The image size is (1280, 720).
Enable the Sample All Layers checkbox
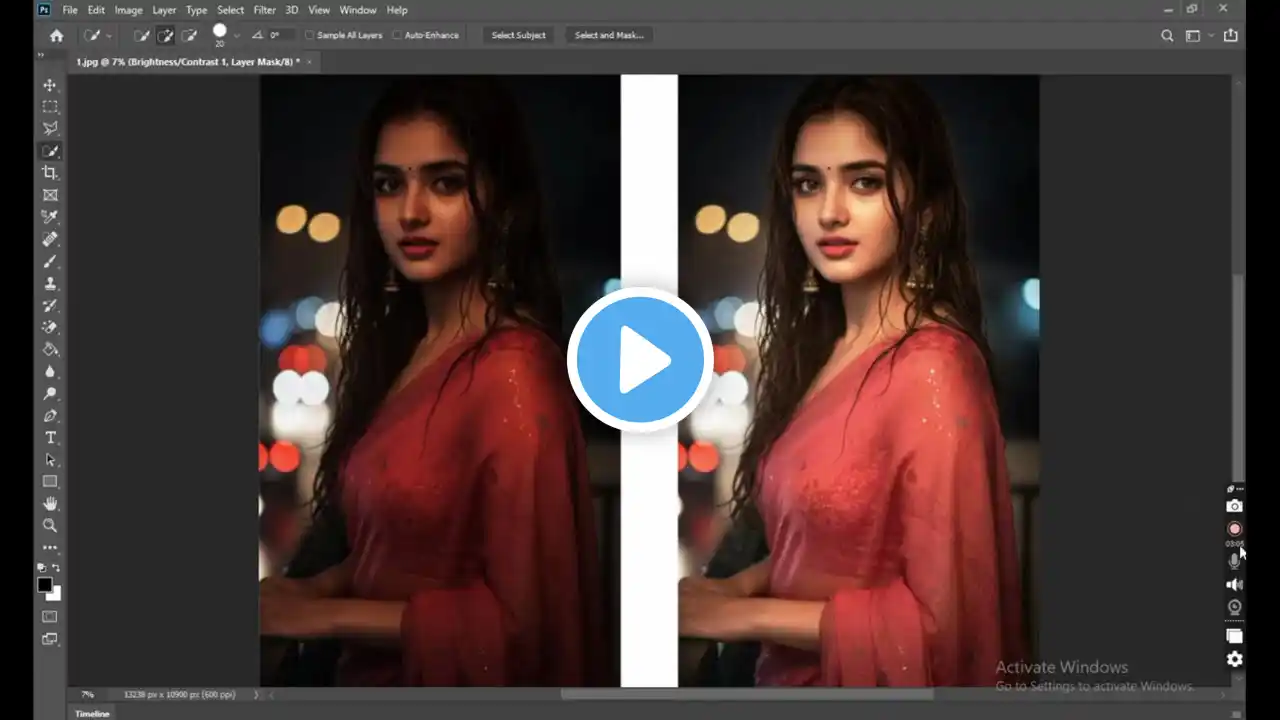click(x=309, y=35)
